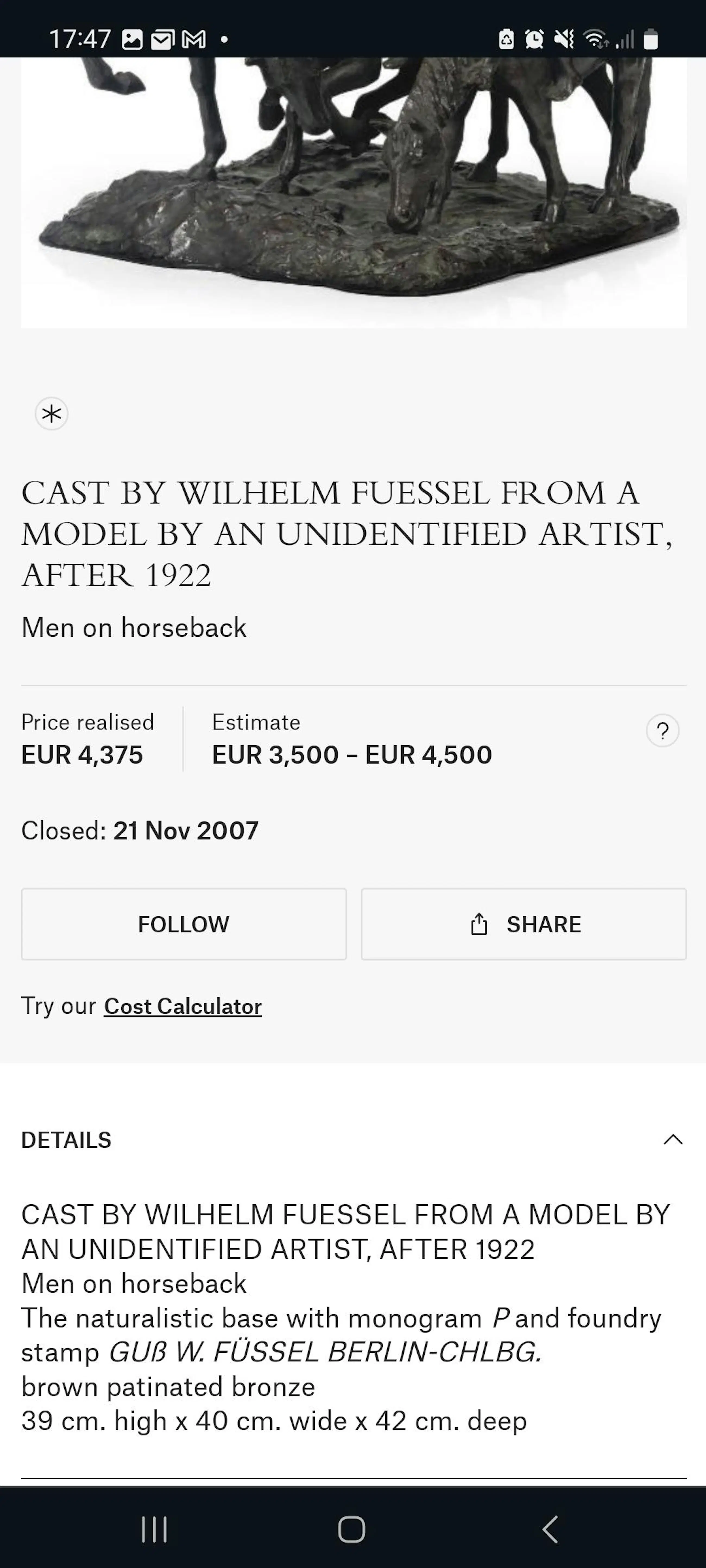Tap the DETAILS section header
This screenshot has width=706, height=1568.
[x=67, y=1140]
